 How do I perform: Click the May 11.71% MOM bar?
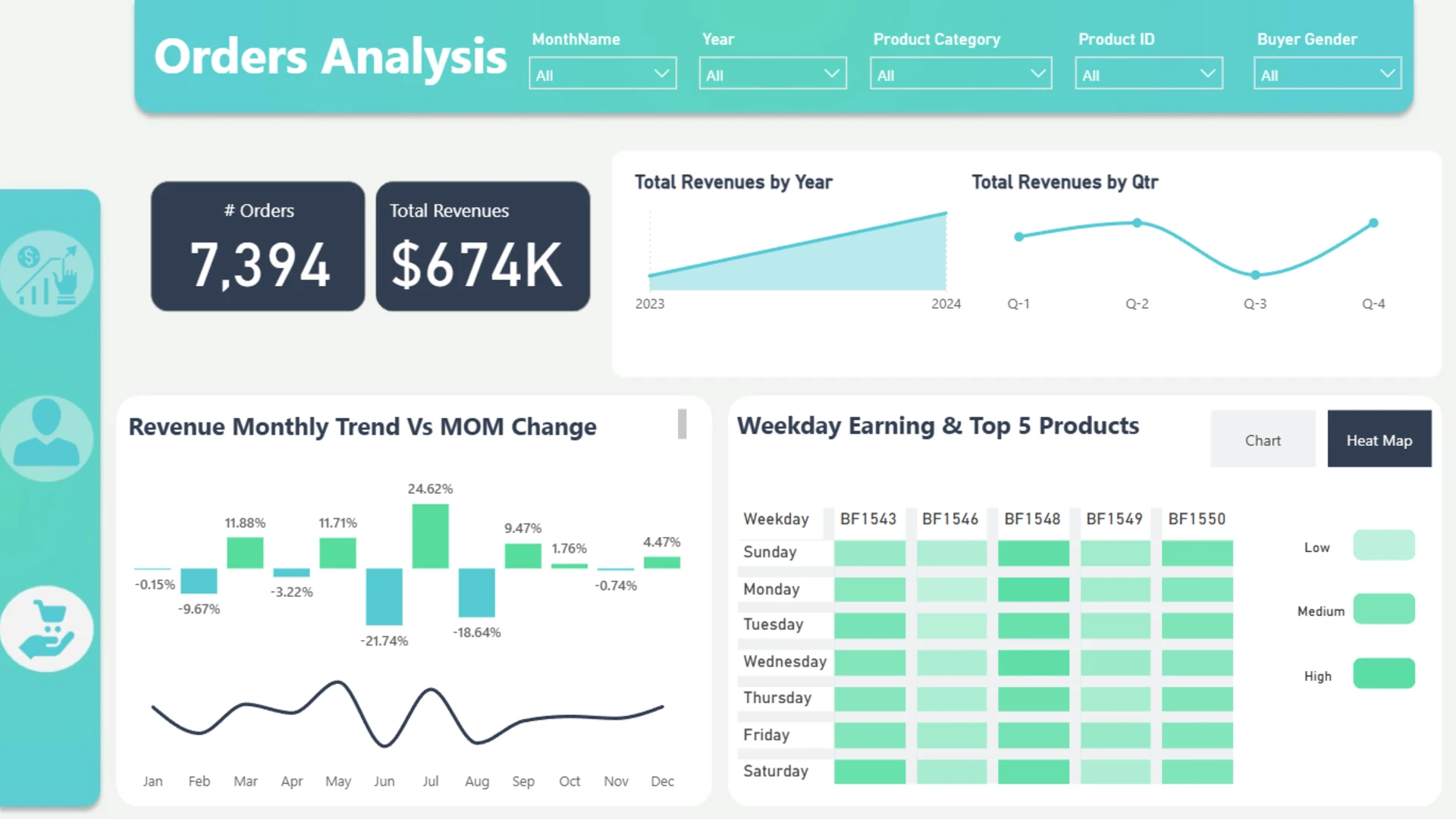click(x=337, y=553)
